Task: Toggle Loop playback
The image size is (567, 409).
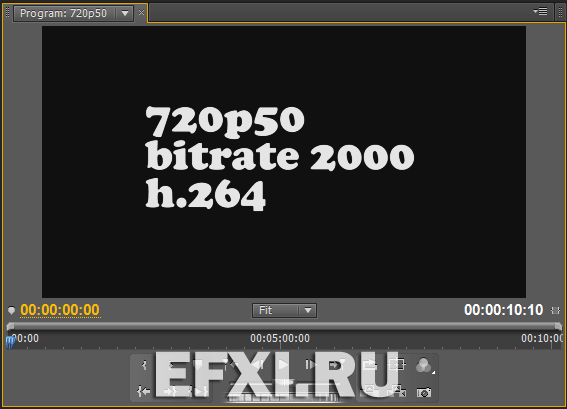Action: point(370,364)
